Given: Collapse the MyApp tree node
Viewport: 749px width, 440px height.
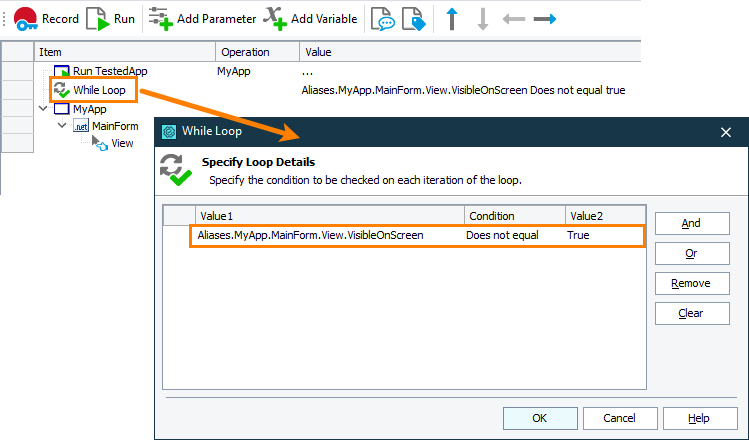Looking at the screenshot, I should click(x=41, y=108).
